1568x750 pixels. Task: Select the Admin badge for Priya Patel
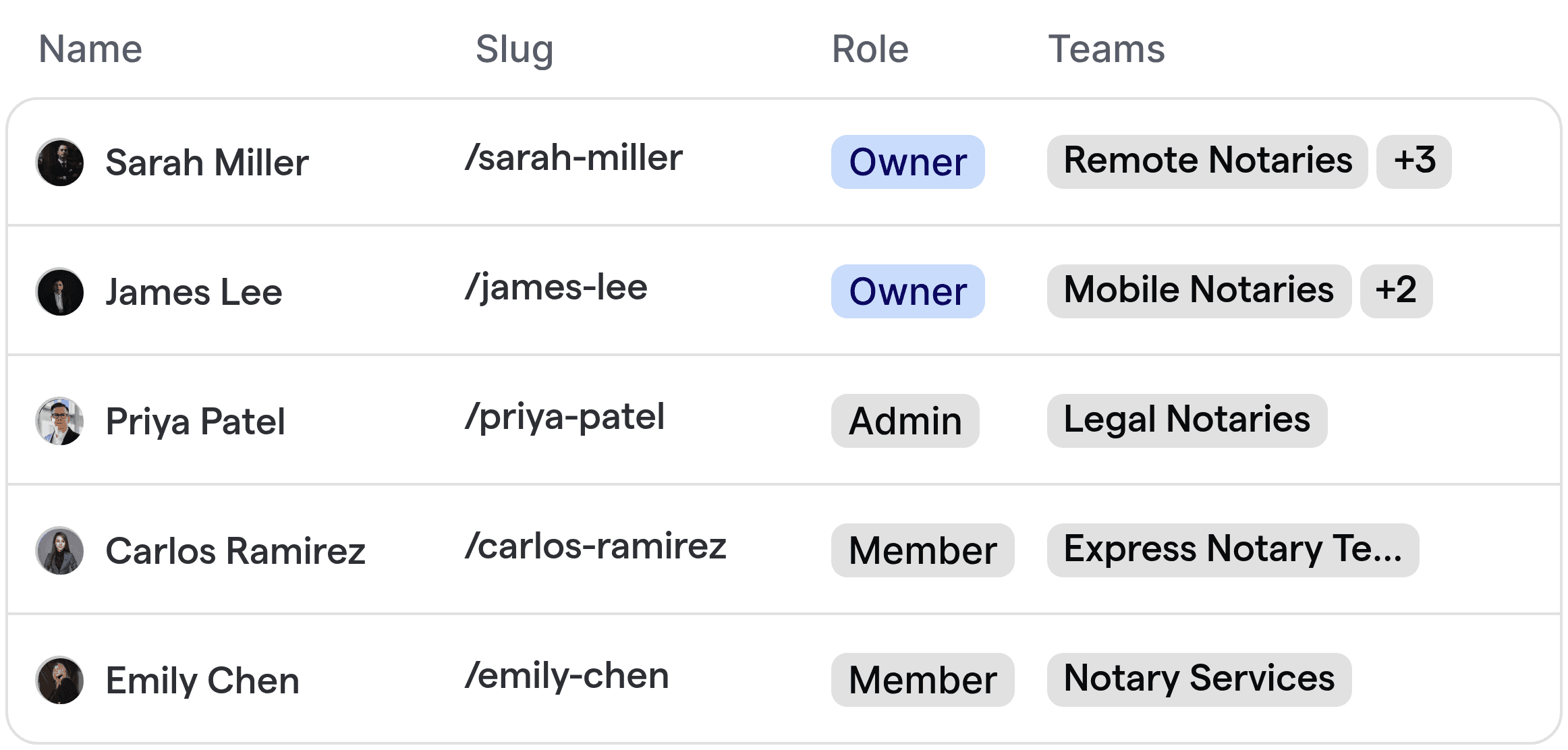pos(905,421)
